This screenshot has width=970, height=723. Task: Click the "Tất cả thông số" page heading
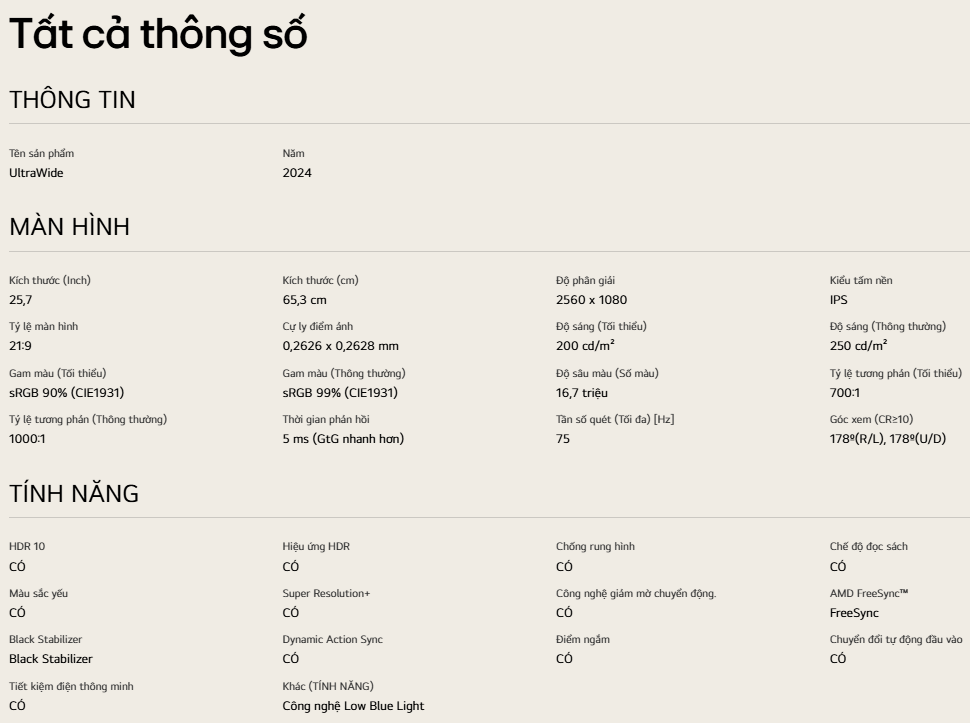(x=157, y=35)
